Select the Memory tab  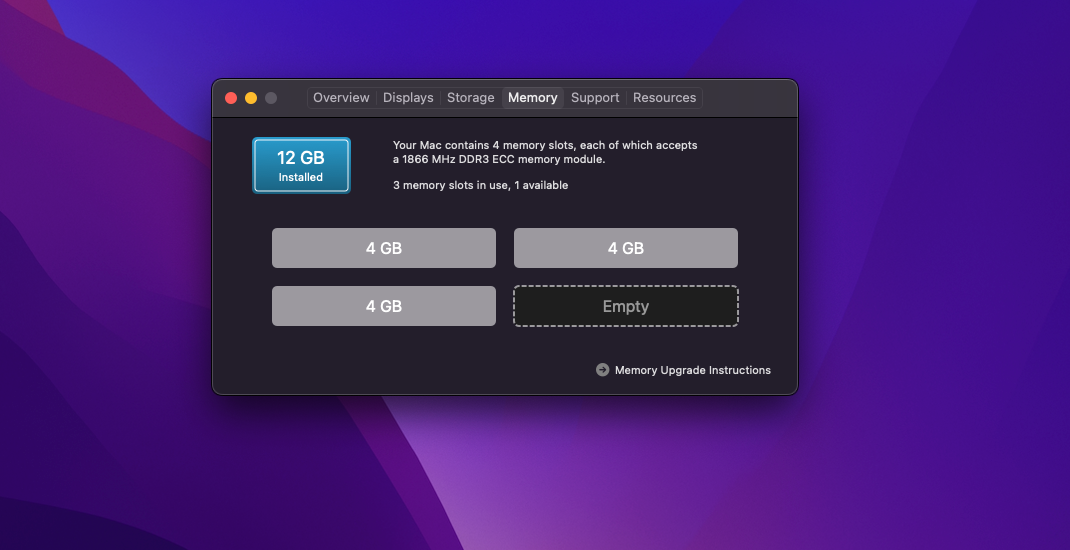533,98
